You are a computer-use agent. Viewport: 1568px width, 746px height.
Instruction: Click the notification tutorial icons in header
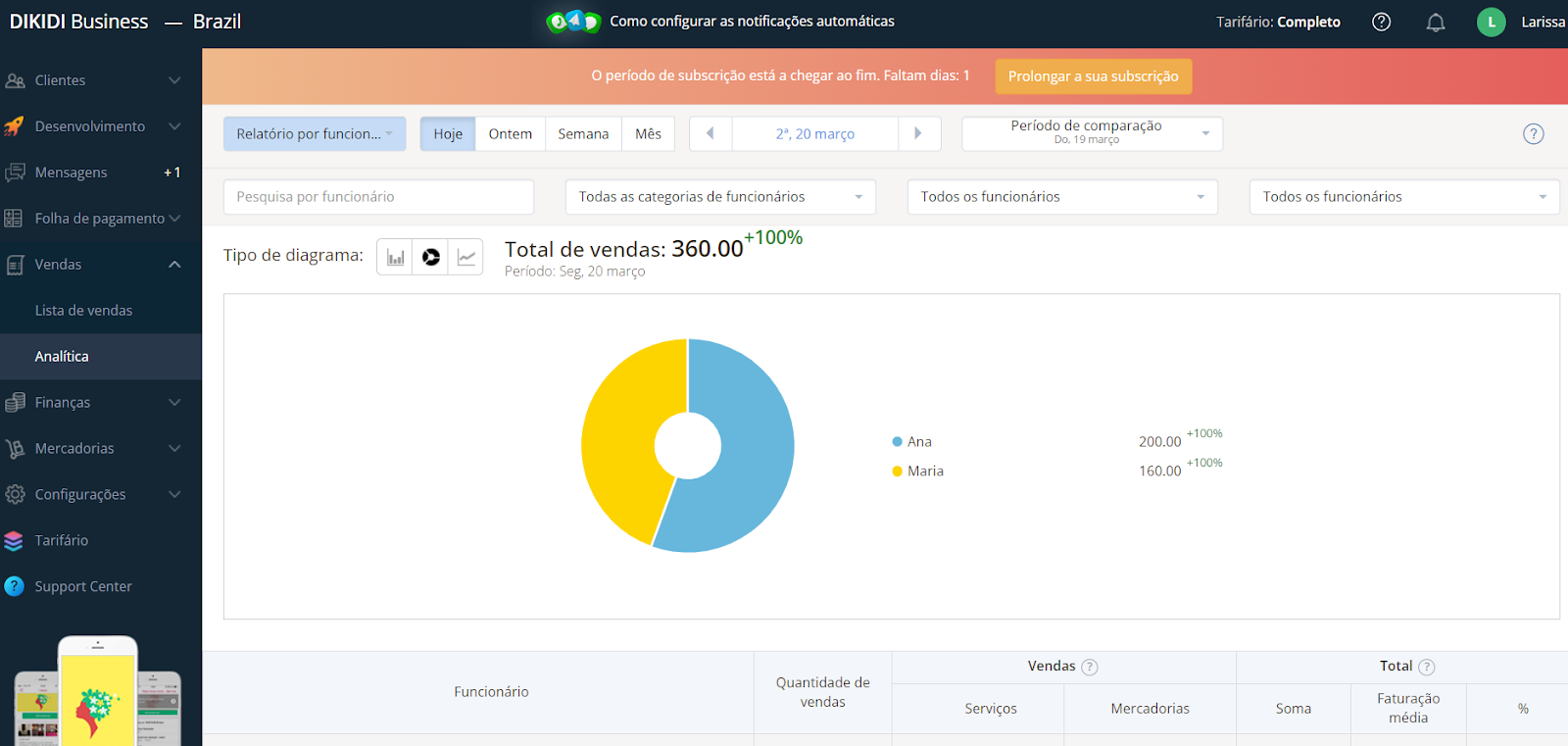click(573, 21)
